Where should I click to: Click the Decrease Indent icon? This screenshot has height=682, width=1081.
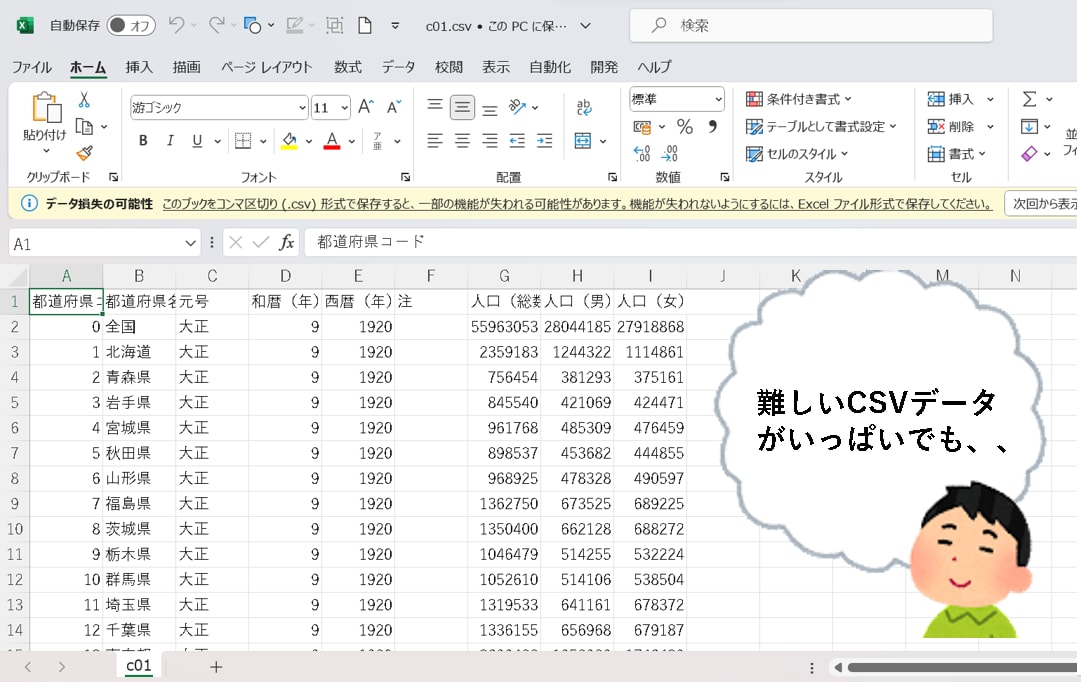517,141
